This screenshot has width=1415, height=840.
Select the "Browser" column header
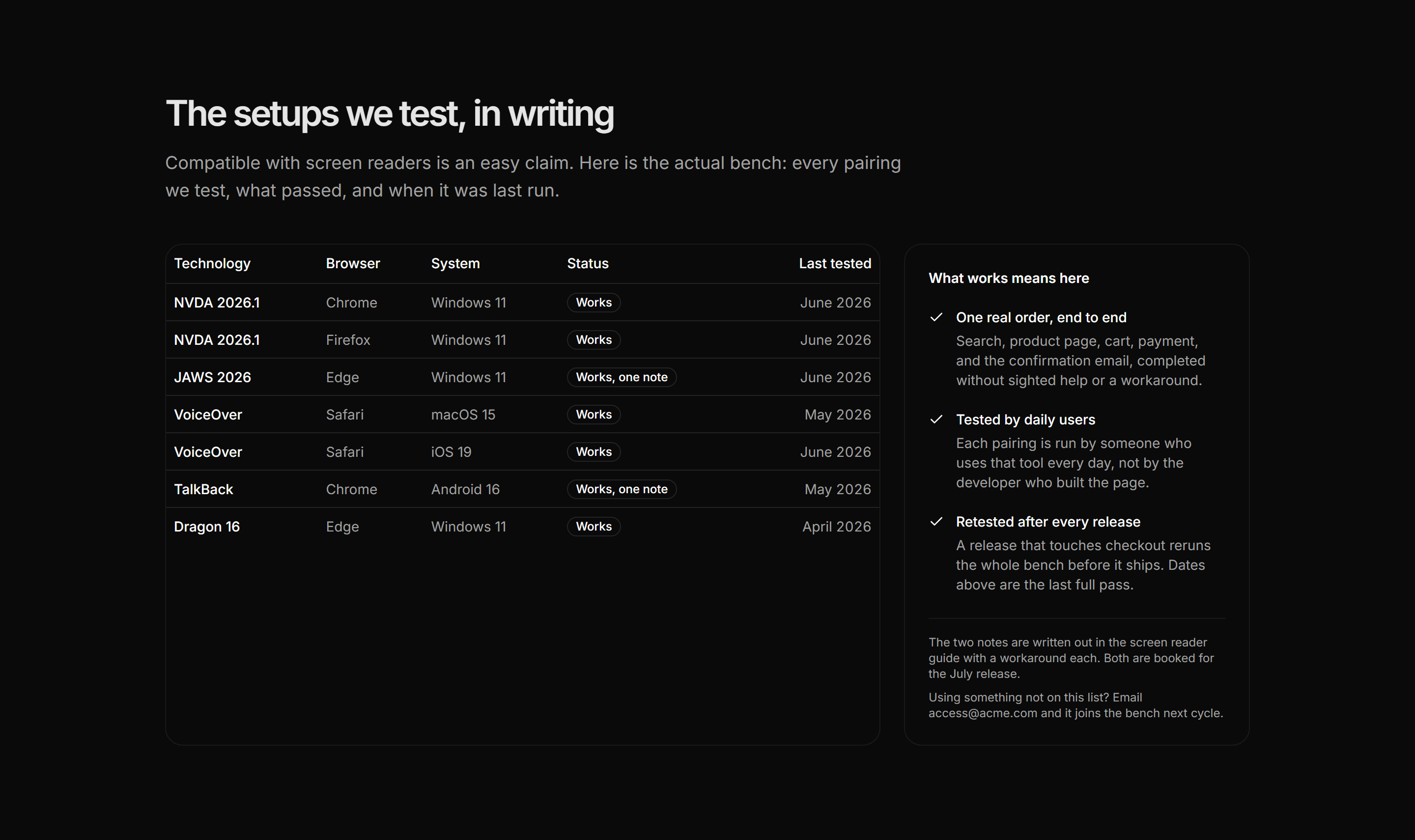[353, 263]
